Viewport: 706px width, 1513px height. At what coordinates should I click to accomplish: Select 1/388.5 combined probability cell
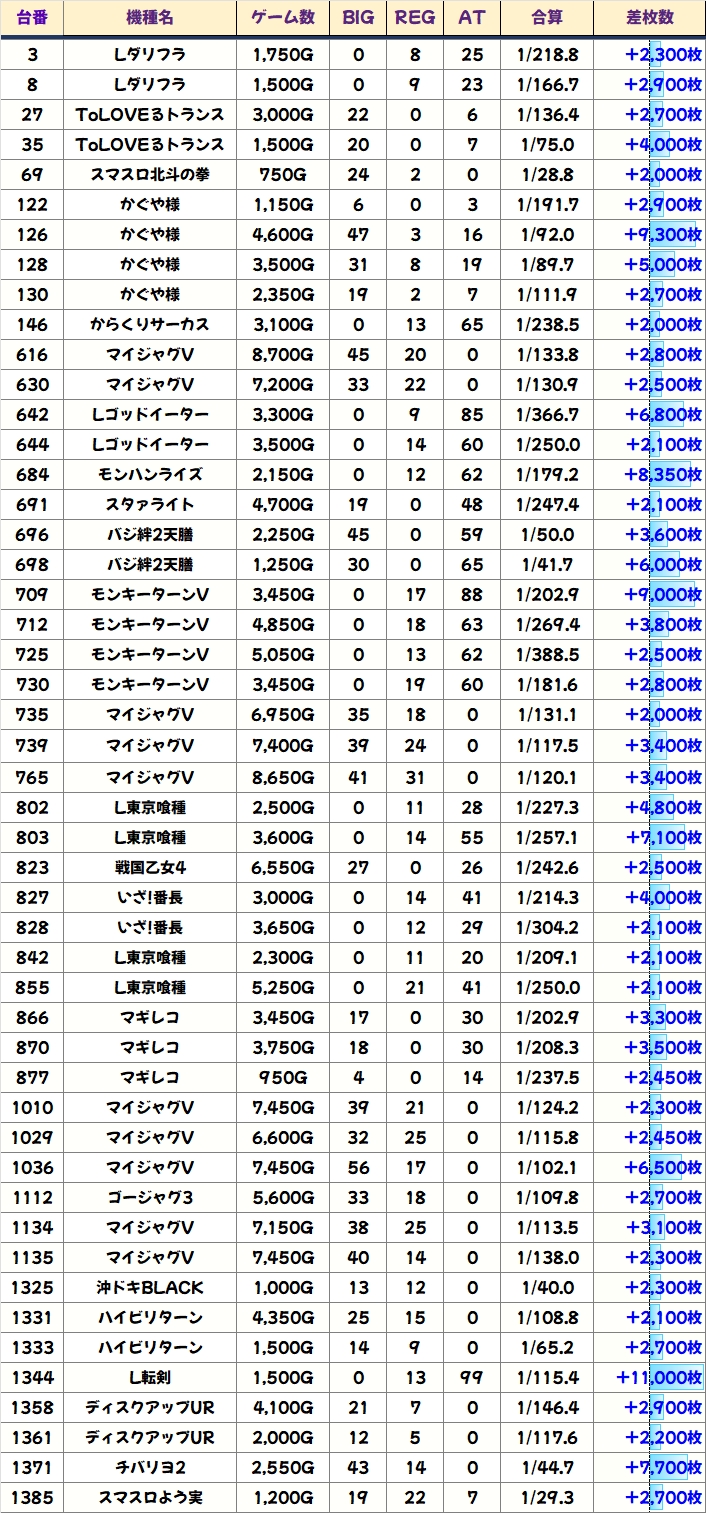click(548, 655)
